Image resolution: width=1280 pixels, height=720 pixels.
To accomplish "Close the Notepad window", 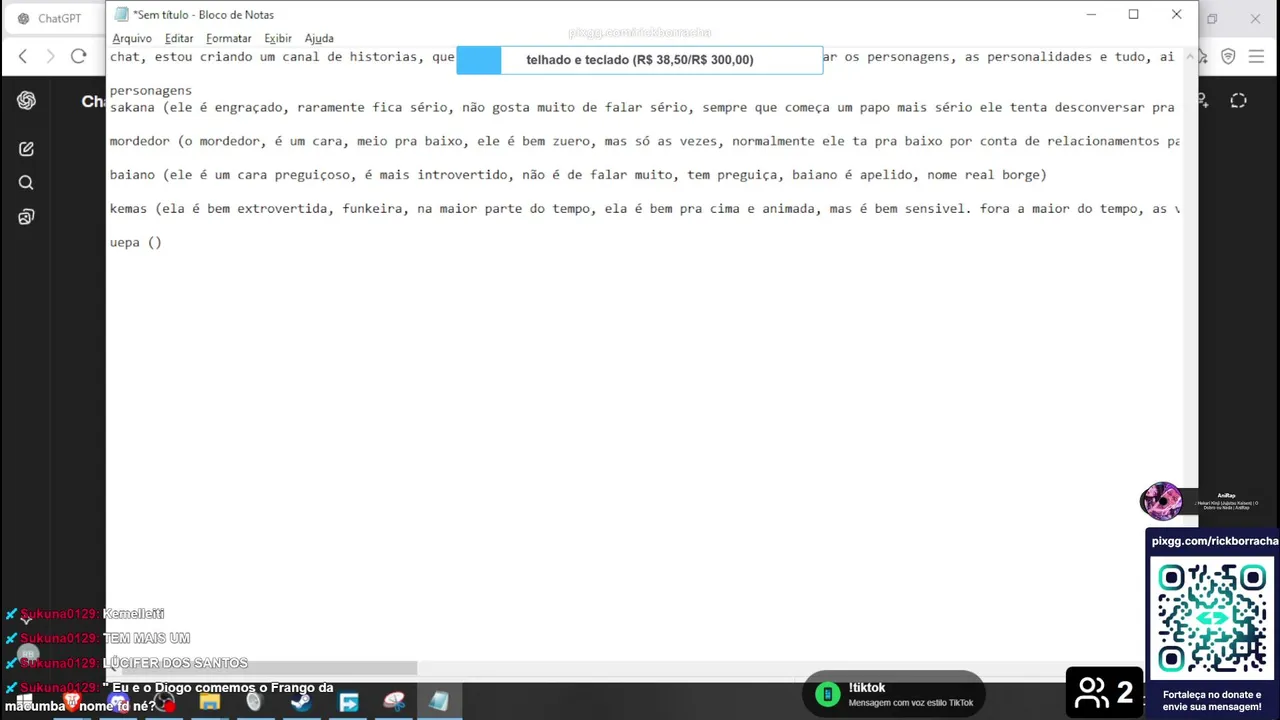I will tap(1176, 14).
